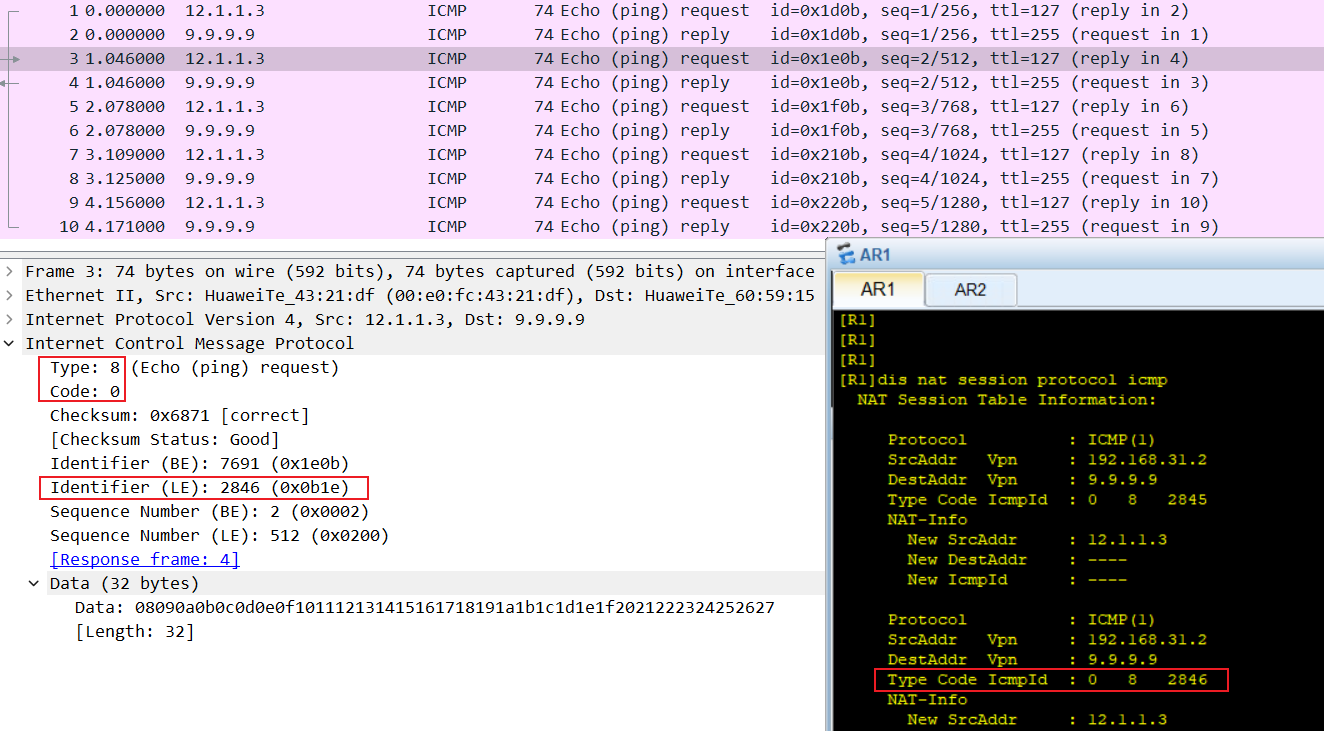The width and height of the screenshot is (1324, 731).
Task: Select packet 10 echo reply row
Action: point(662,227)
